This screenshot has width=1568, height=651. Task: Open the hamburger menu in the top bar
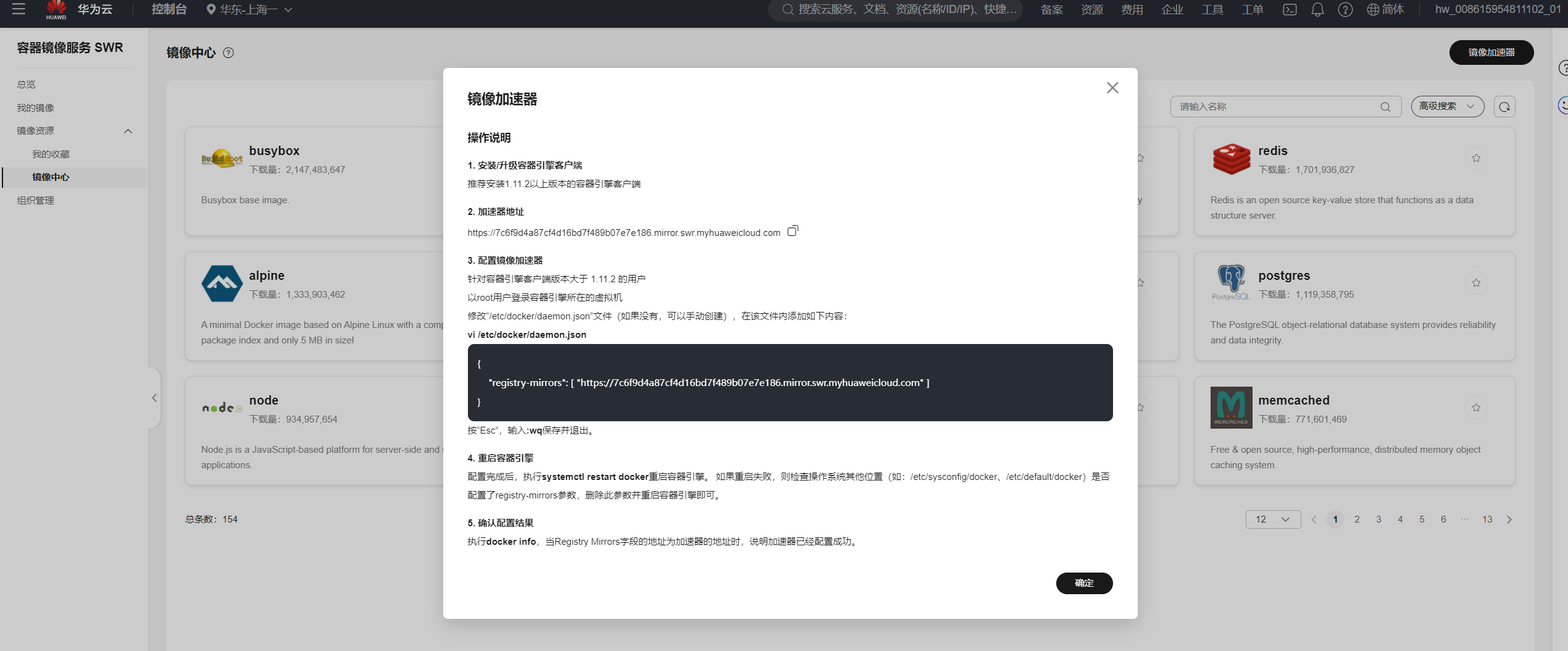click(x=19, y=9)
